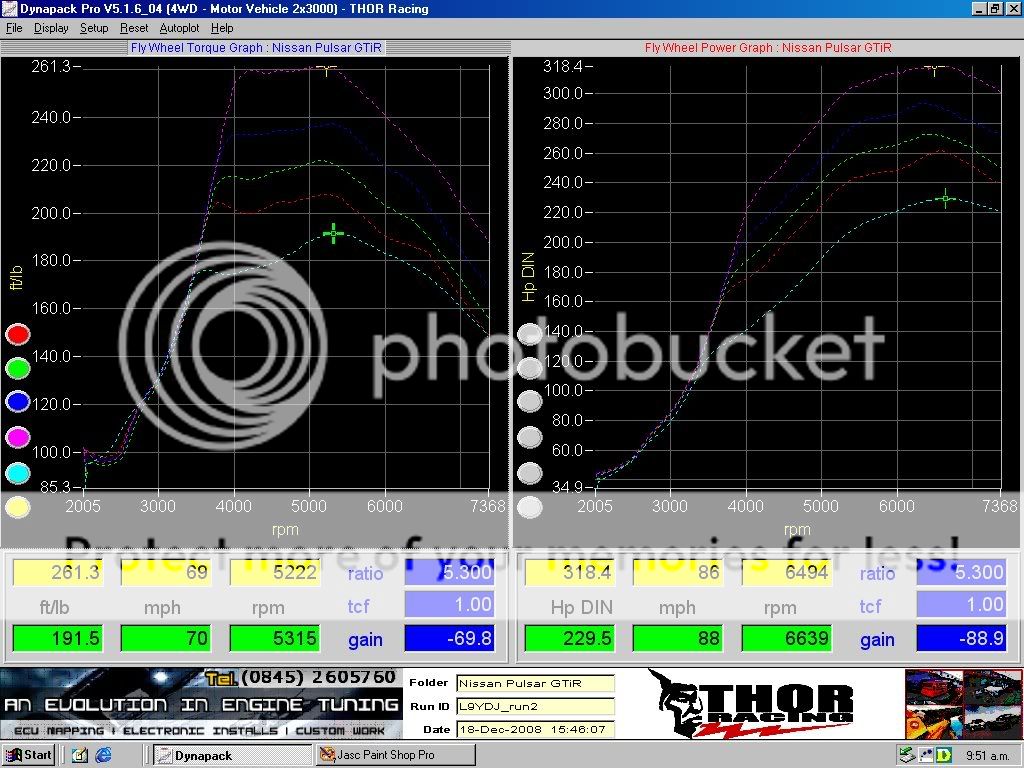Click the Dynapack title bar app icon
Image resolution: width=1024 pixels, height=768 pixels.
click(x=9, y=9)
